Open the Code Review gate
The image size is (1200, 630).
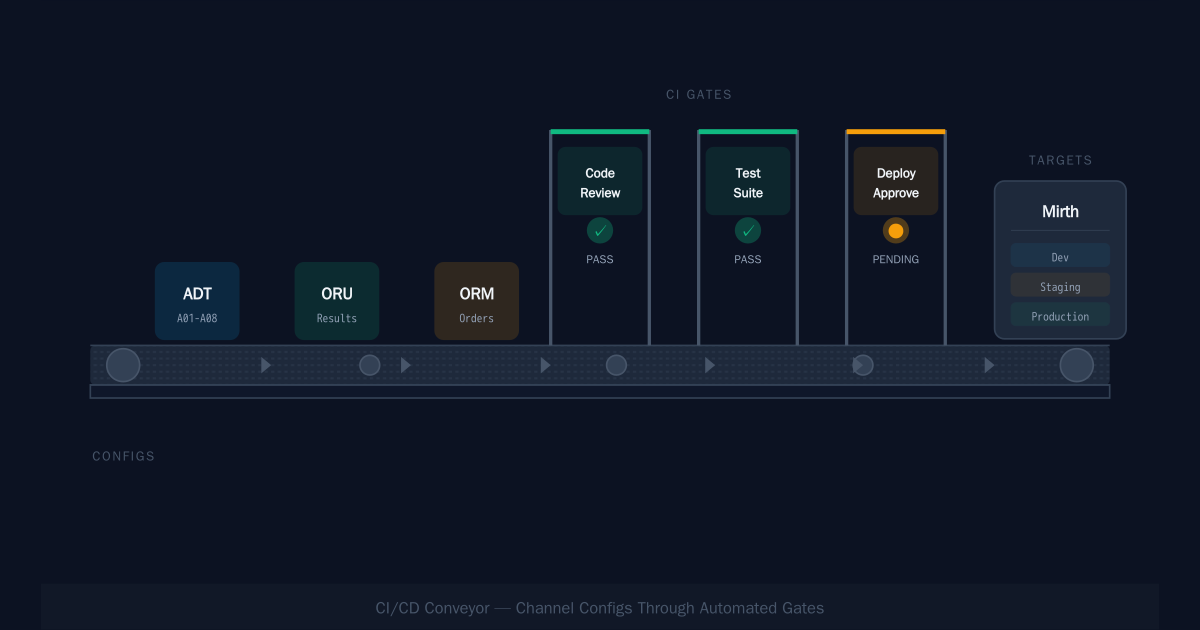click(600, 181)
